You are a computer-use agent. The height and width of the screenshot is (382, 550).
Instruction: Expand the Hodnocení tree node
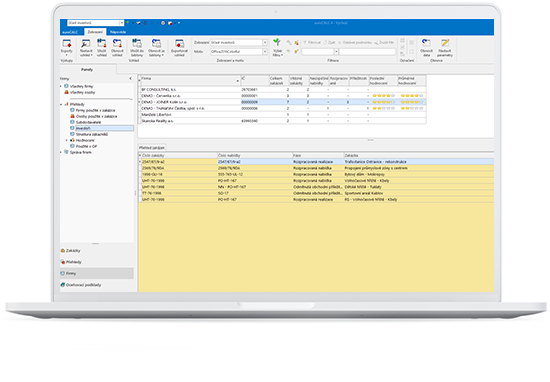click(x=67, y=140)
